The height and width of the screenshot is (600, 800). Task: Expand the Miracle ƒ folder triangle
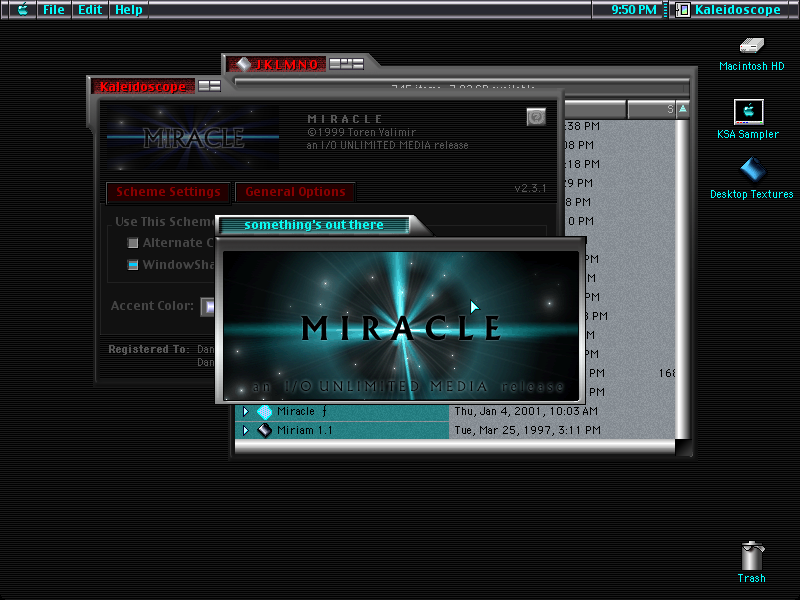coord(245,411)
